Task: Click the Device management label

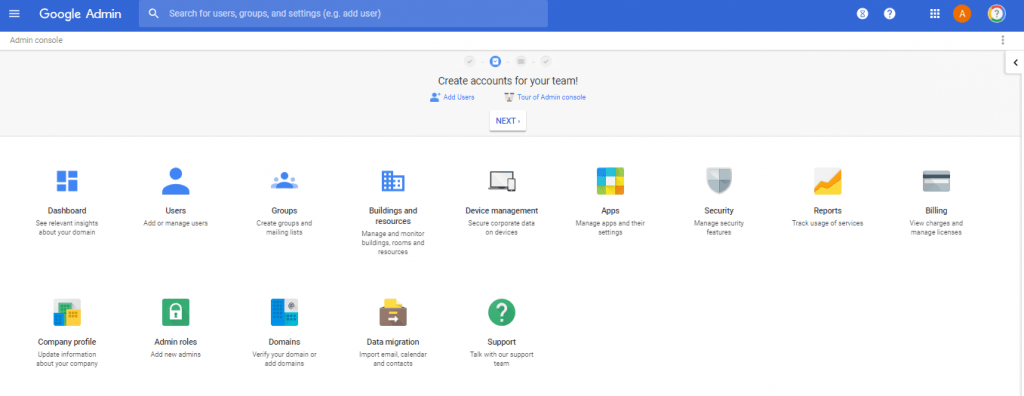Action: (502, 211)
